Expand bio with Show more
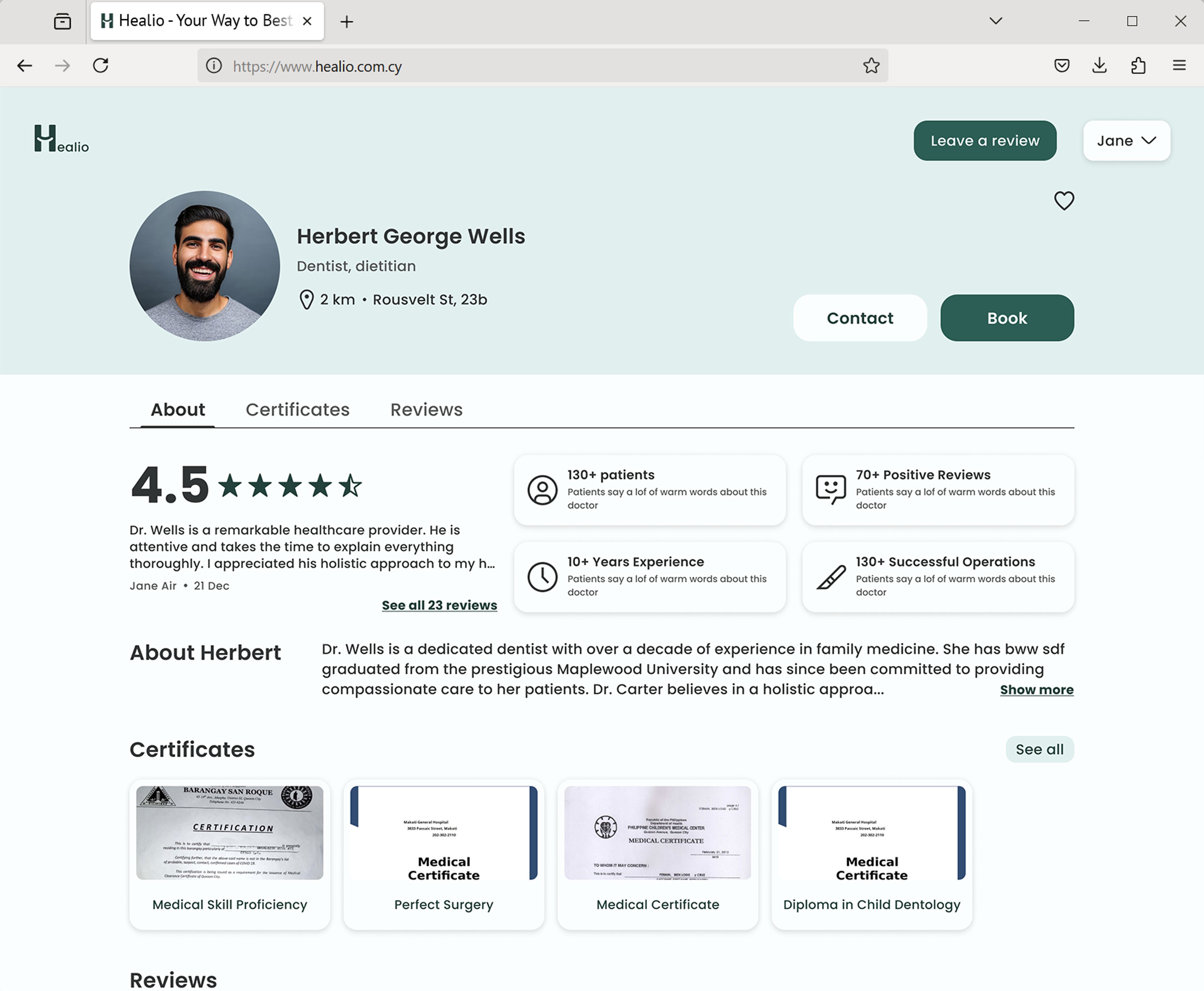 pos(1036,689)
